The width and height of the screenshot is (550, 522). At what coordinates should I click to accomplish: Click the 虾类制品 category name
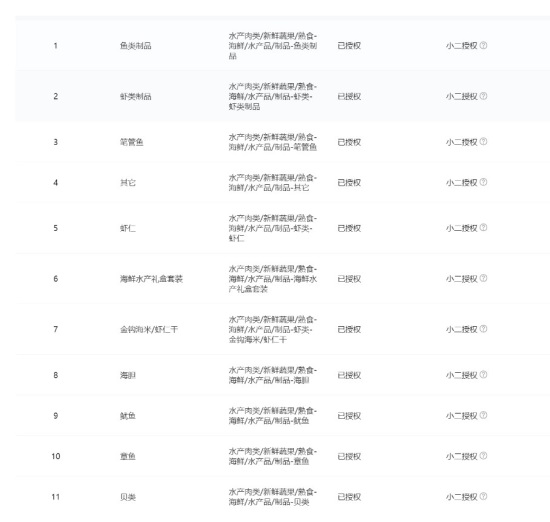tap(135, 96)
